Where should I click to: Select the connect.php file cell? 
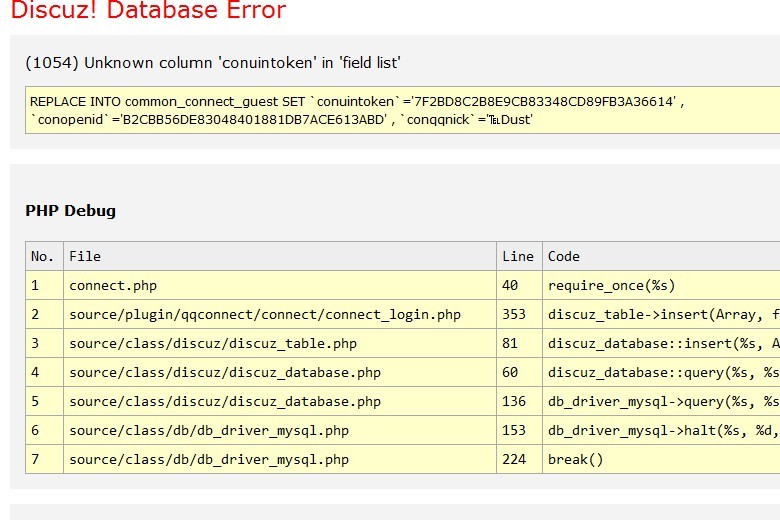coord(113,285)
